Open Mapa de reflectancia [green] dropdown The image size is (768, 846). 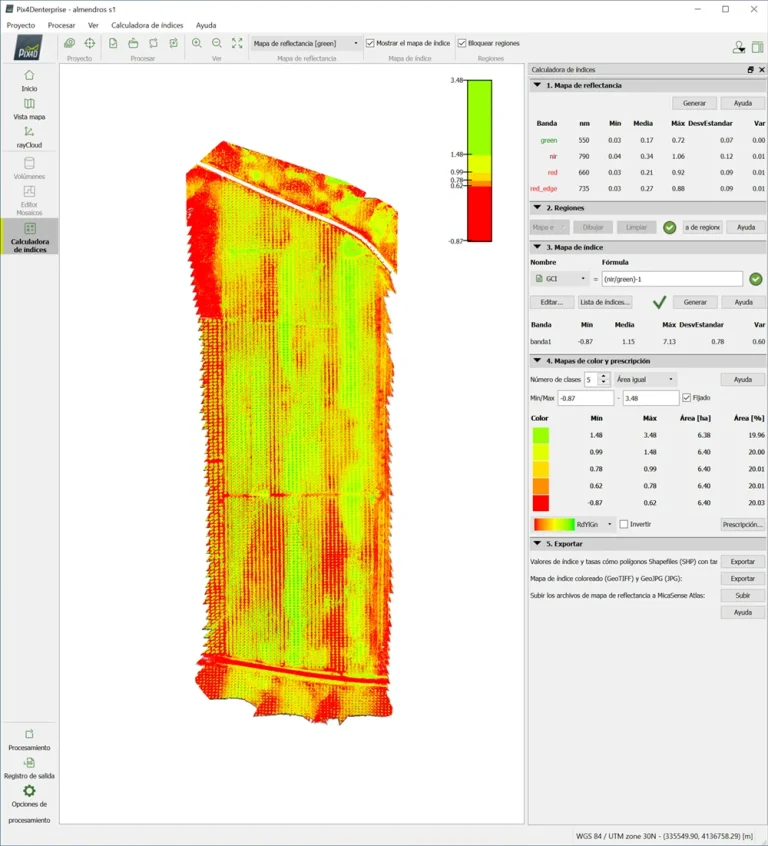pos(306,43)
